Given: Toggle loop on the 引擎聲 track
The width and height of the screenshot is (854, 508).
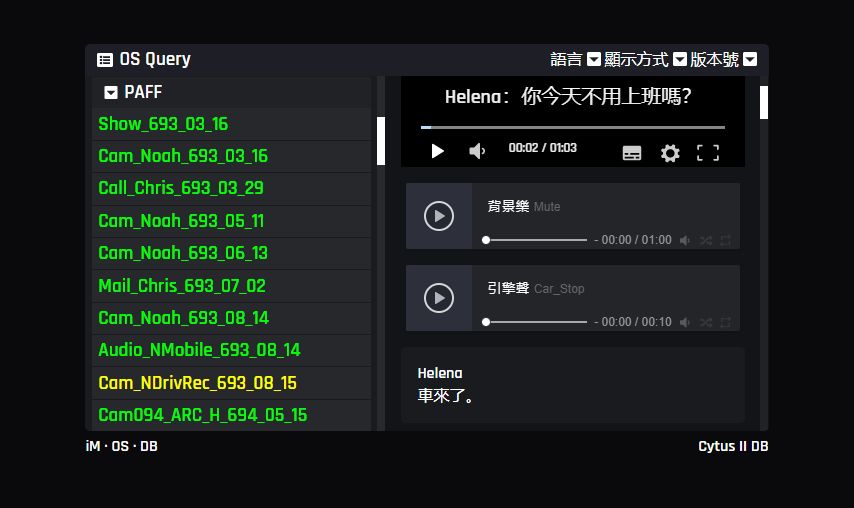Looking at the screenshot, I should (726, 322).
